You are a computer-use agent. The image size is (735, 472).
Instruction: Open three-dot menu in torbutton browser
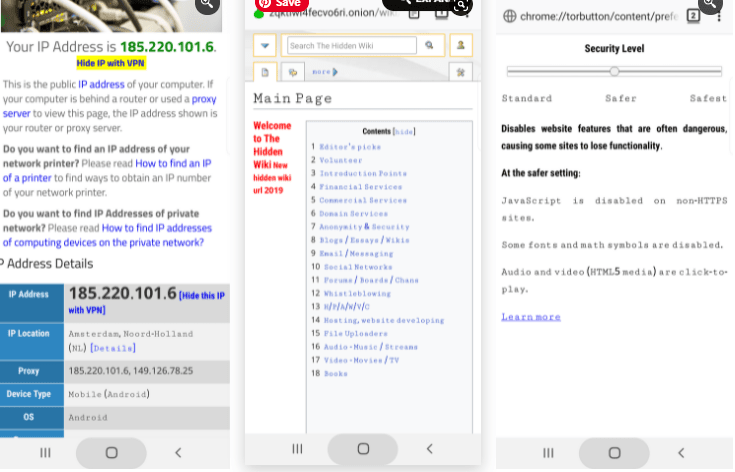point(719,18)
